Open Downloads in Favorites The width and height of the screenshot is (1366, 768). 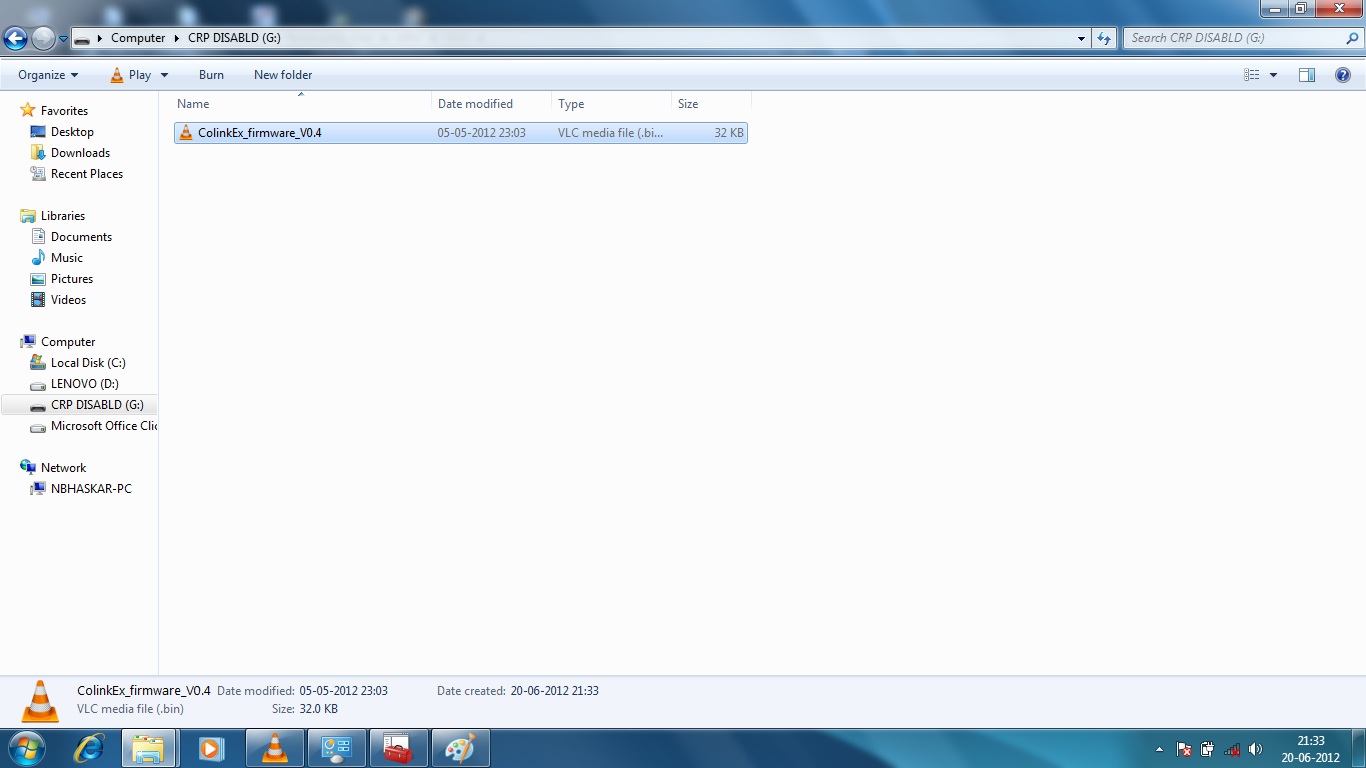[80, 153]
